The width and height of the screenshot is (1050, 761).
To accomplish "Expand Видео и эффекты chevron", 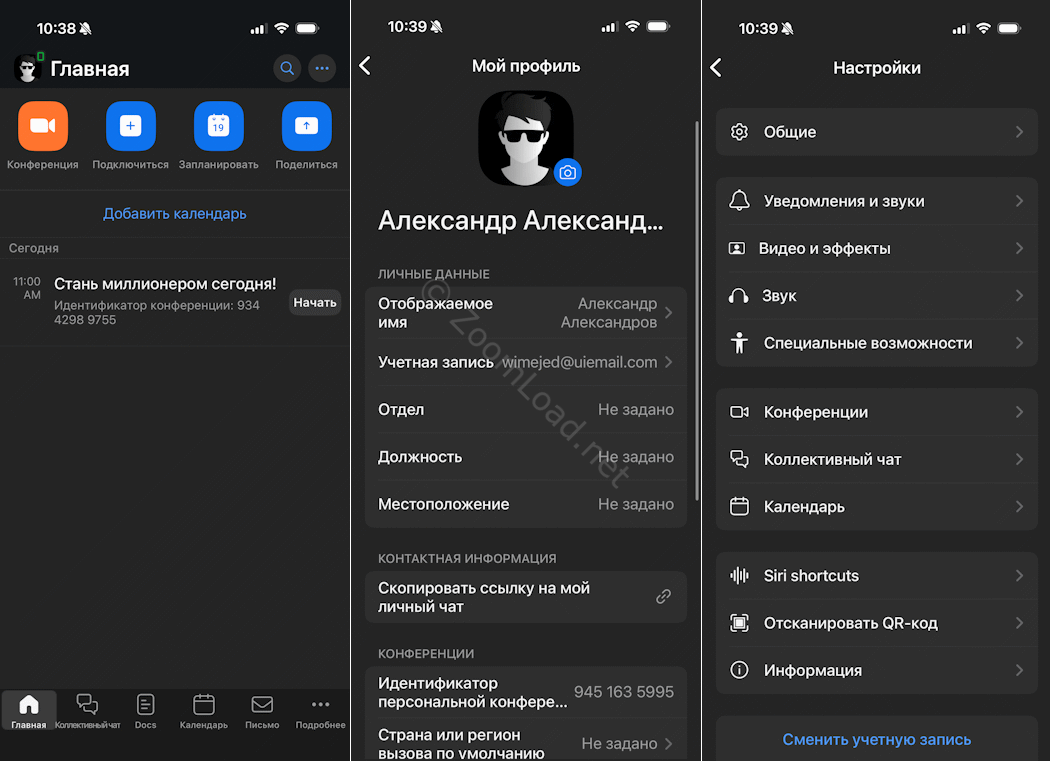I will click(1019, 249).
